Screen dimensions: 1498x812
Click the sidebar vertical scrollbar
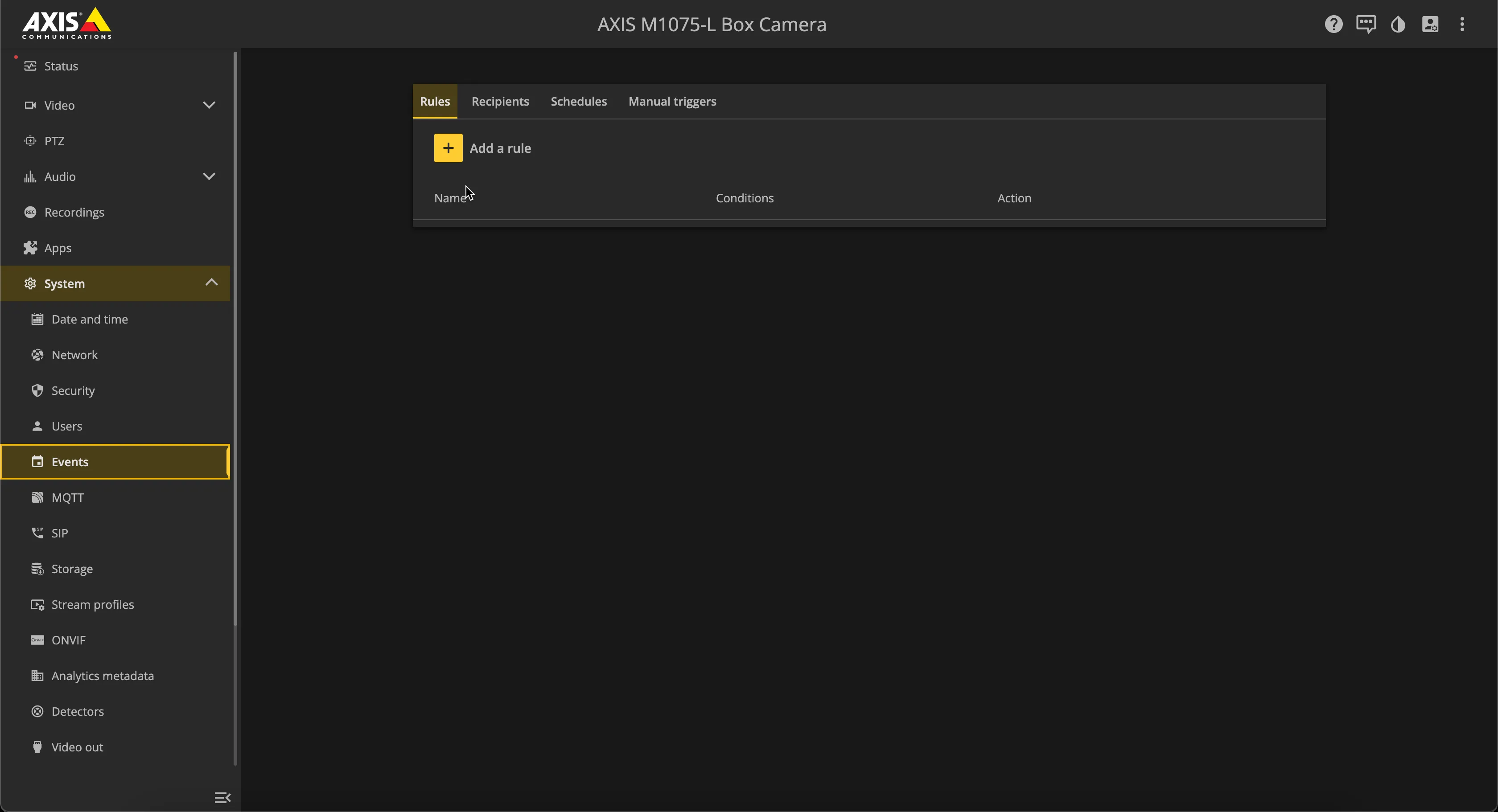pyautogui.click(x=235, y=338)
